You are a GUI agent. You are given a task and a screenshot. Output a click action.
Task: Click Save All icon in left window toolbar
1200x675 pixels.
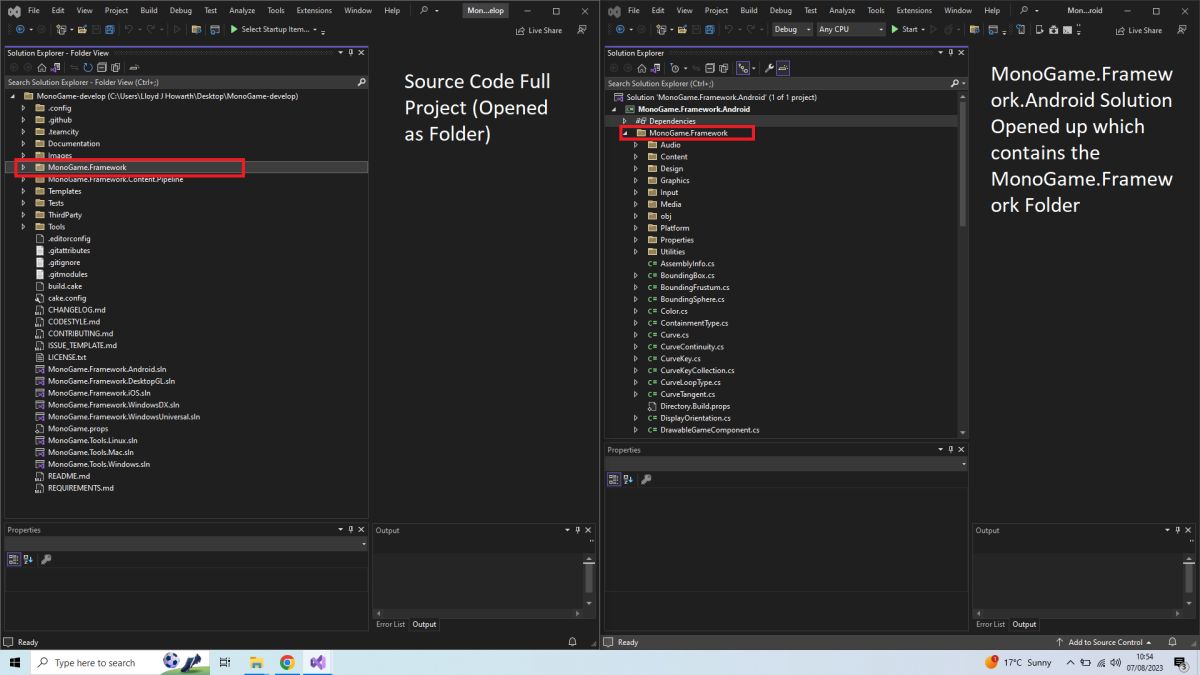click(x=110, y=29)
